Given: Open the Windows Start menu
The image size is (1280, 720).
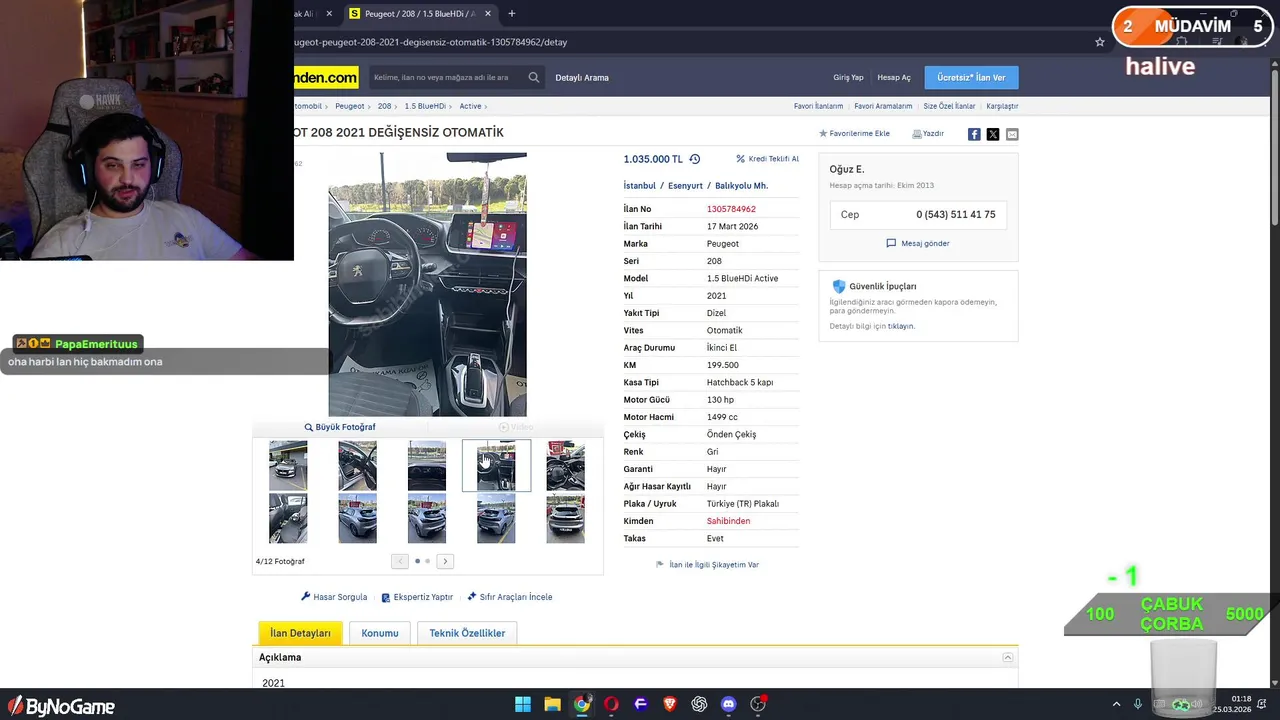Looking at the screenshot, I should coord(523,704).
